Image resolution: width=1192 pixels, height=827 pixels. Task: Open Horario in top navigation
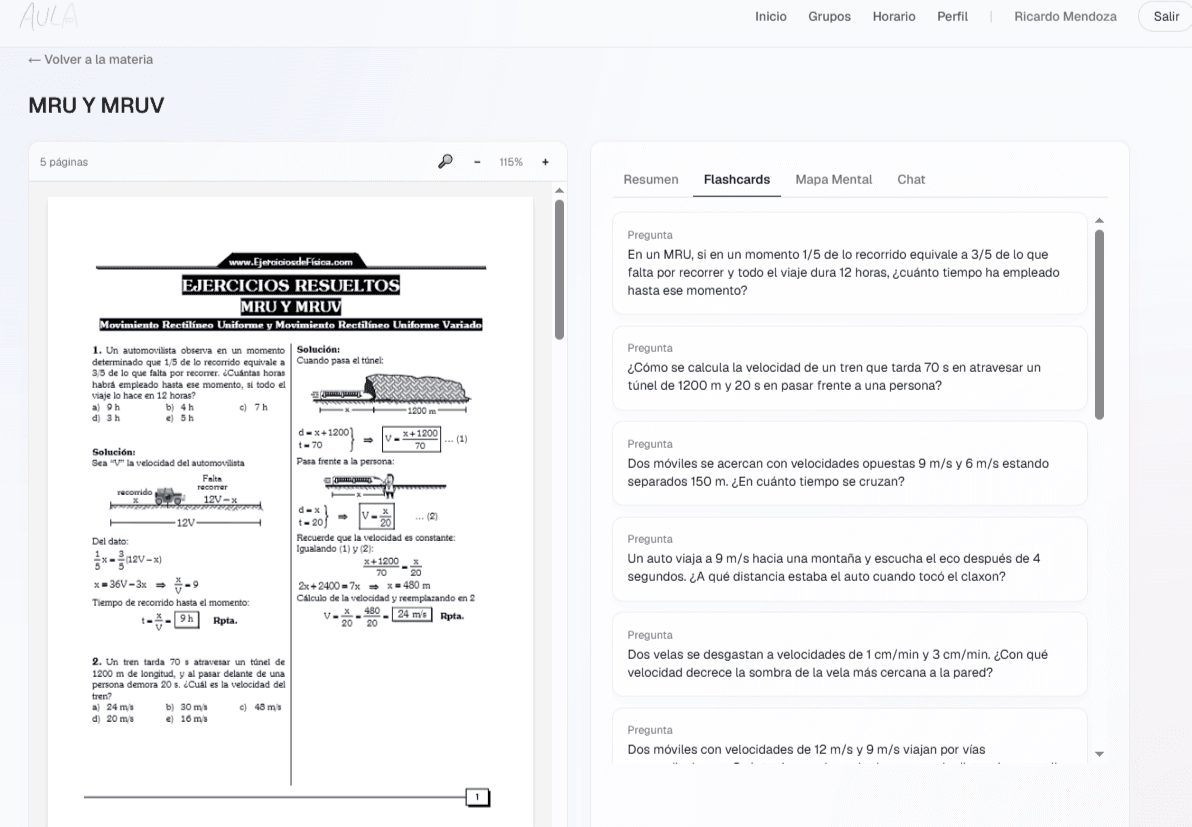[894, 17]
